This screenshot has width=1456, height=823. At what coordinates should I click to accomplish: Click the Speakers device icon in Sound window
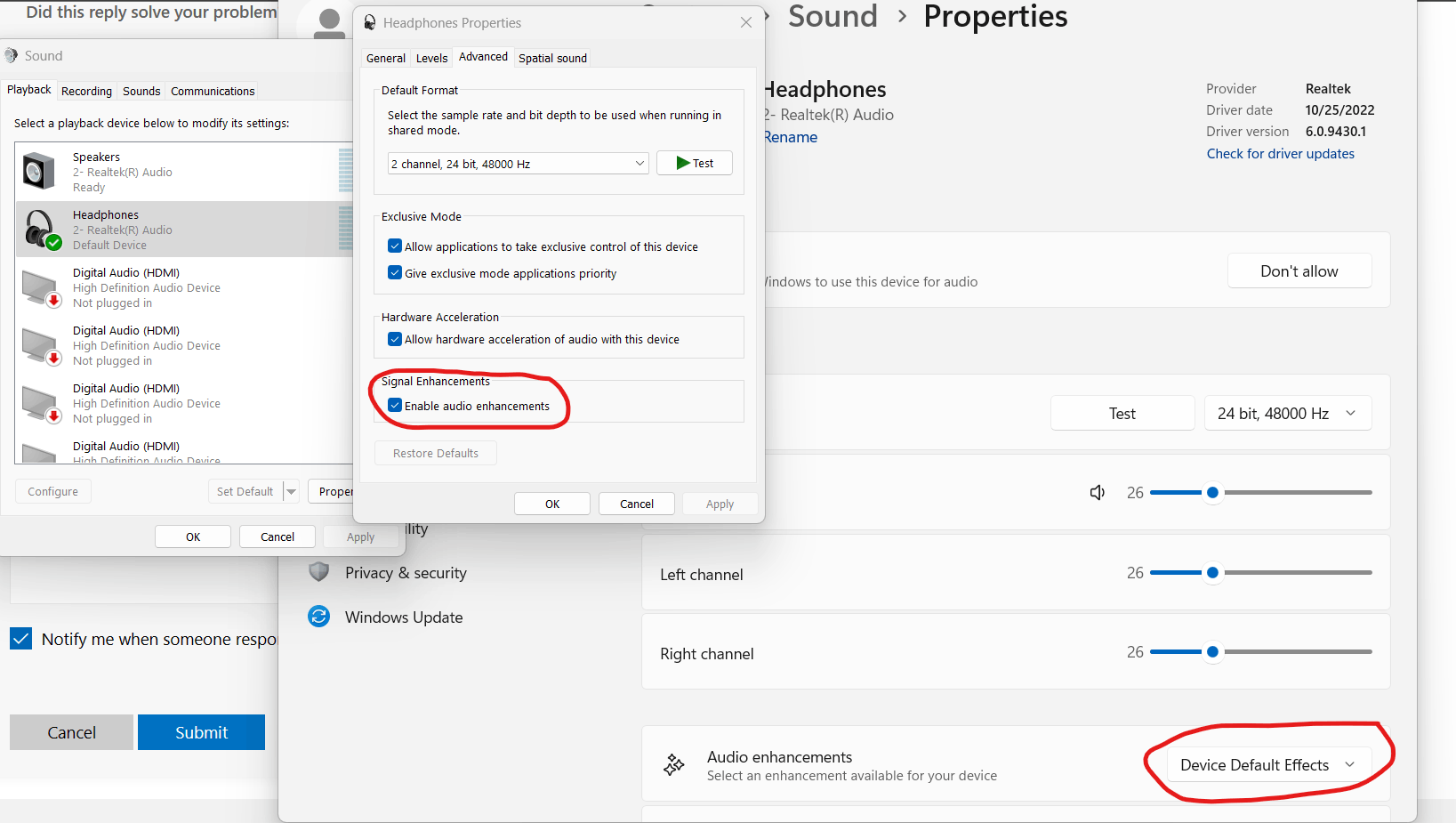tap(39, 171)
